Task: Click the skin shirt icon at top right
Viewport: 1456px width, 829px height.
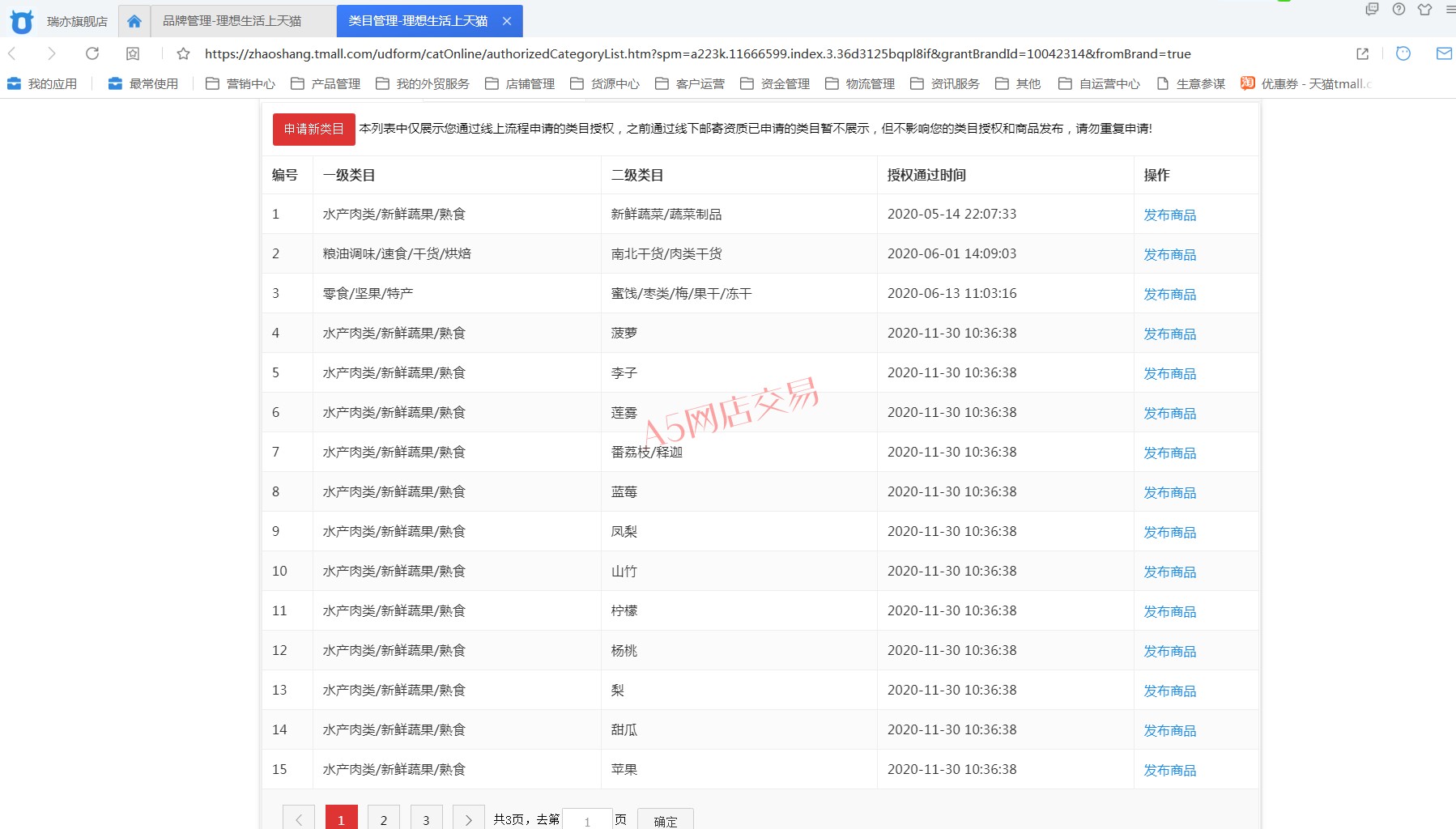Action: coord(1424,9)
